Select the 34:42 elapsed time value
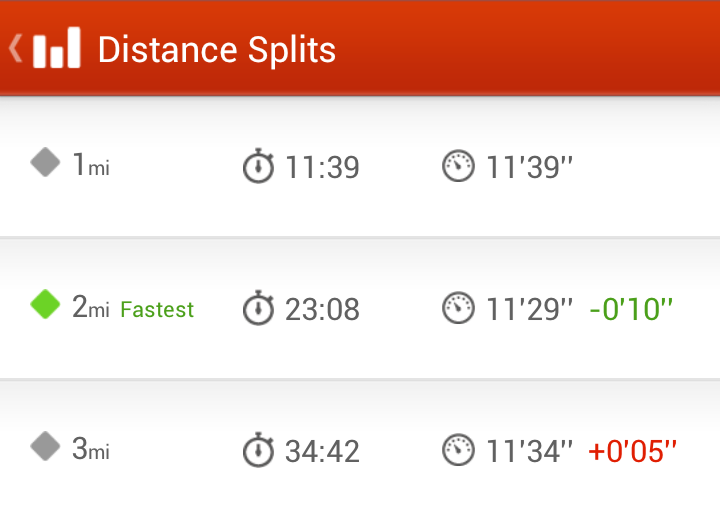 (x=322, y=451)
